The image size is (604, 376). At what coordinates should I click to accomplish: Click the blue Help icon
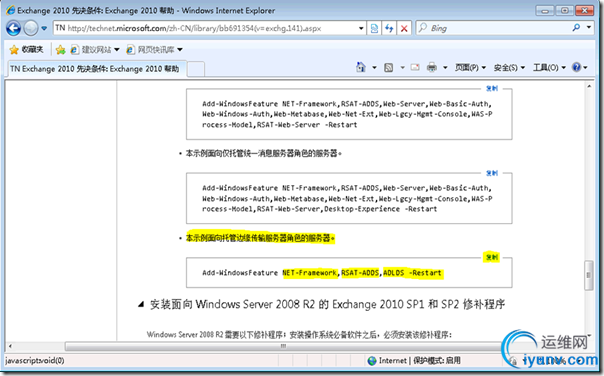(x=577, y=67)
